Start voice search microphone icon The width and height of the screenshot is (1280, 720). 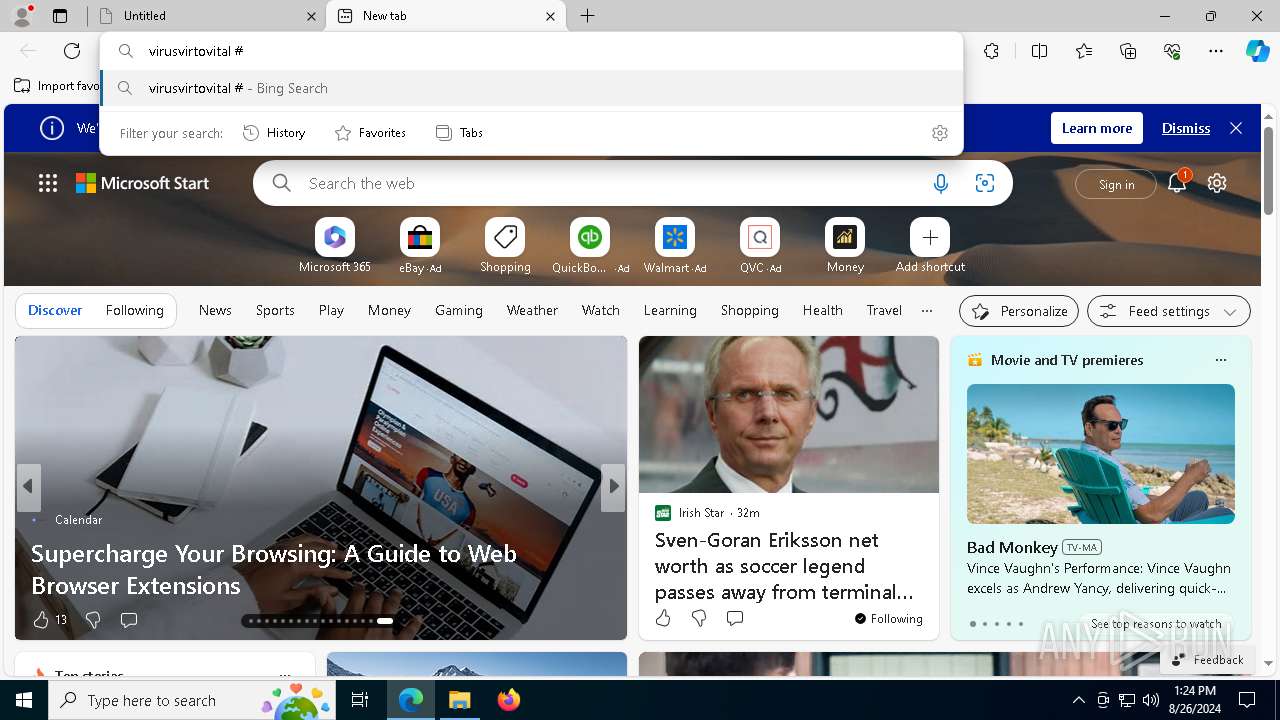click(940, 183)
